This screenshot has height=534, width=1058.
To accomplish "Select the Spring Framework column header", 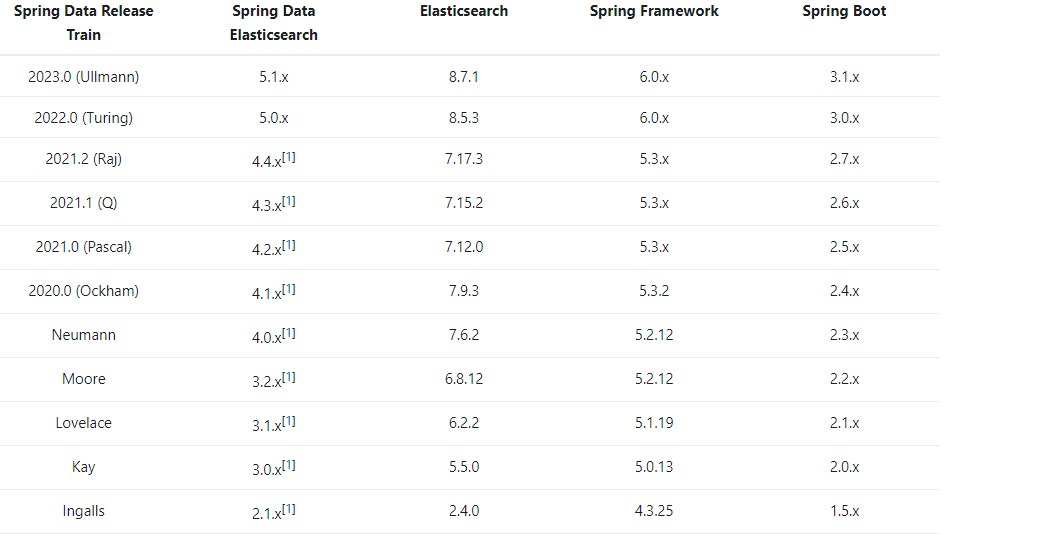I will pyautogui.click(x=654, y=11).
